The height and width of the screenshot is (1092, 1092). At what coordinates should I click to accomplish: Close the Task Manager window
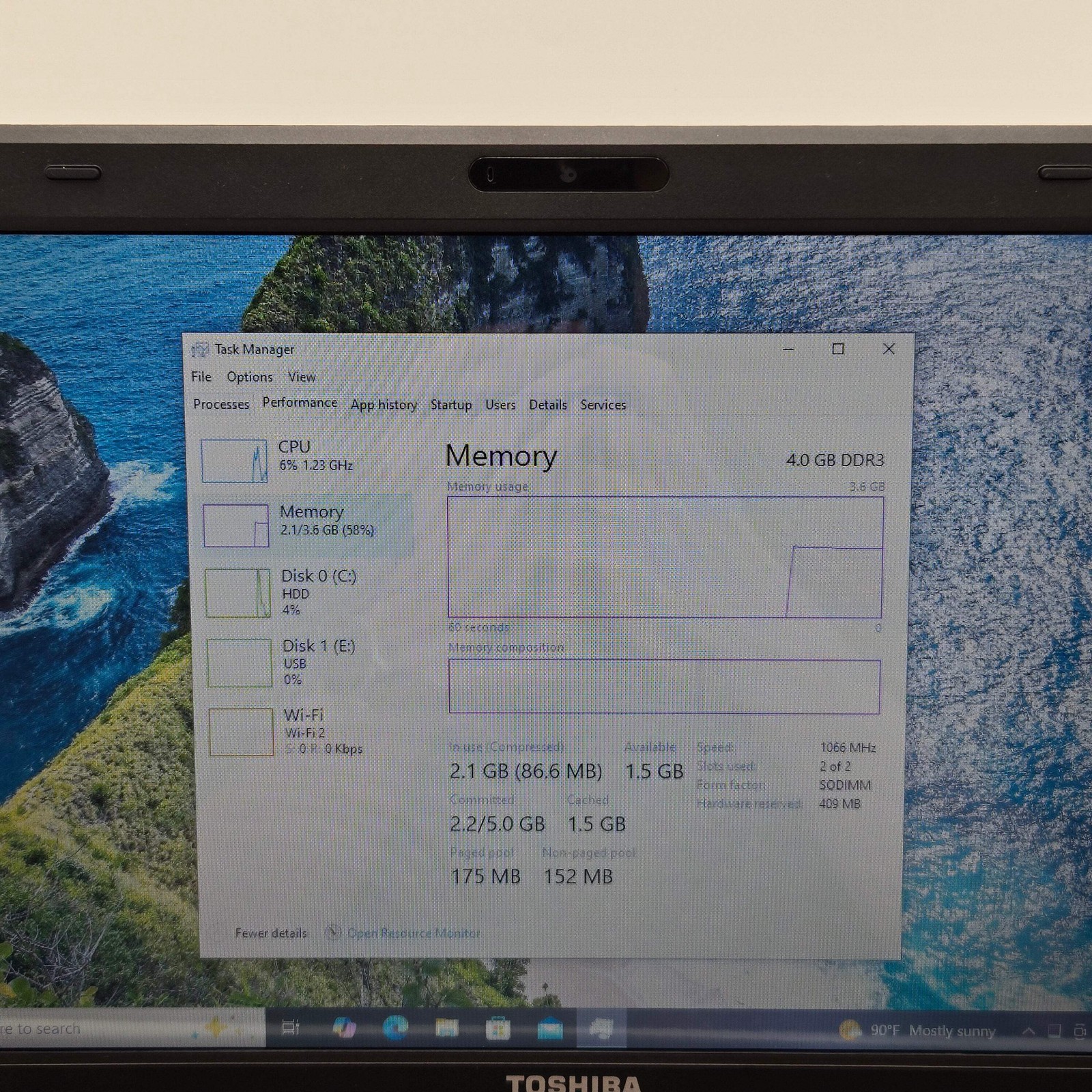click(x=889, y=349)
